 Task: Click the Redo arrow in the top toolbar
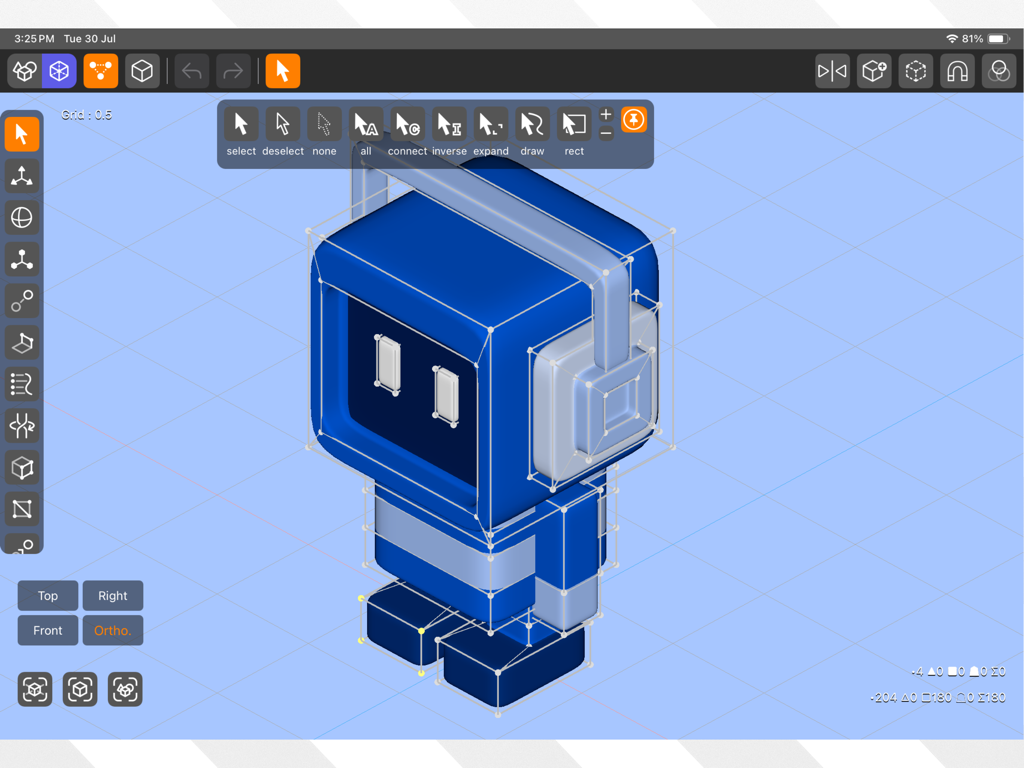233,71
